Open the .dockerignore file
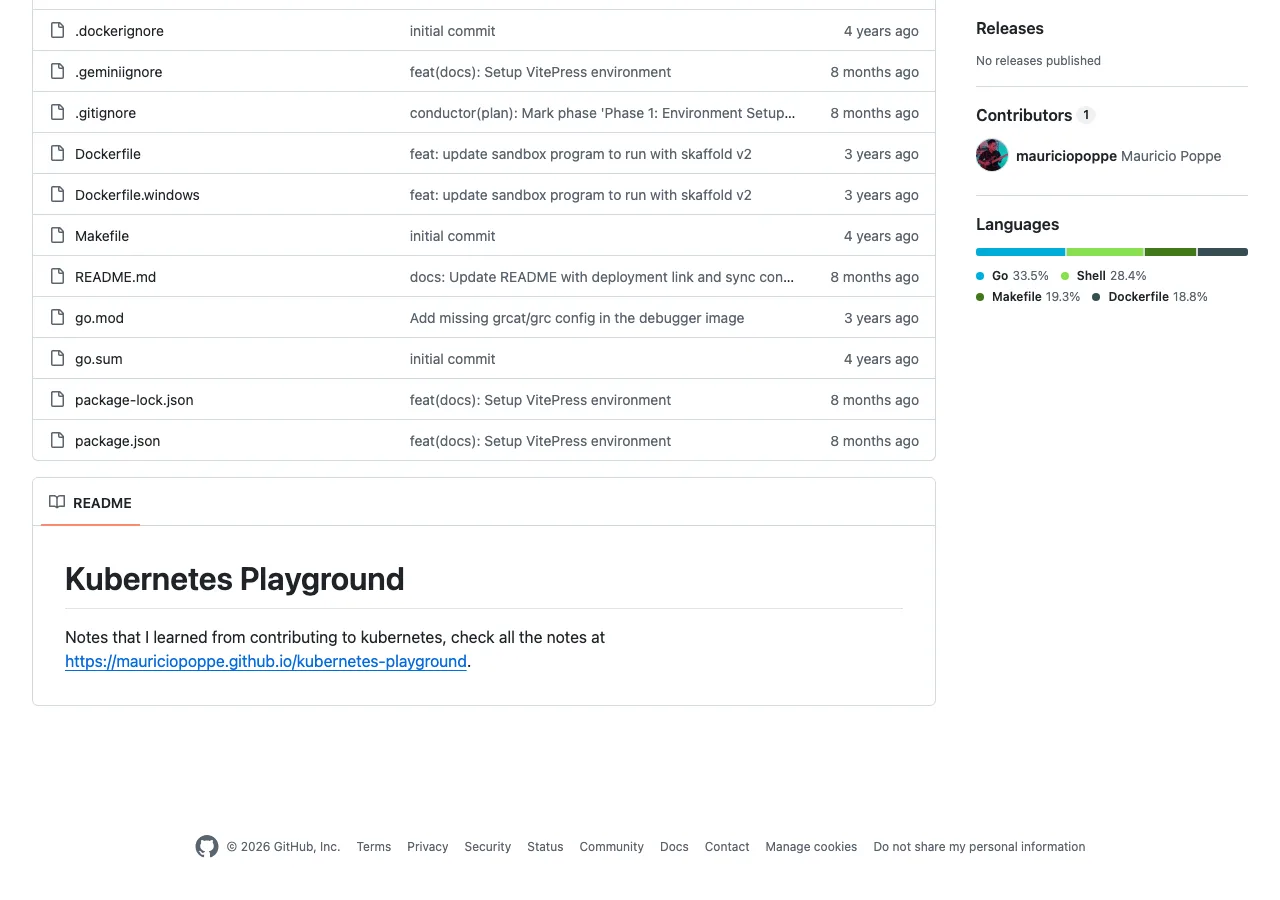This screenshot has width=1280, height=900. point(119,31)
